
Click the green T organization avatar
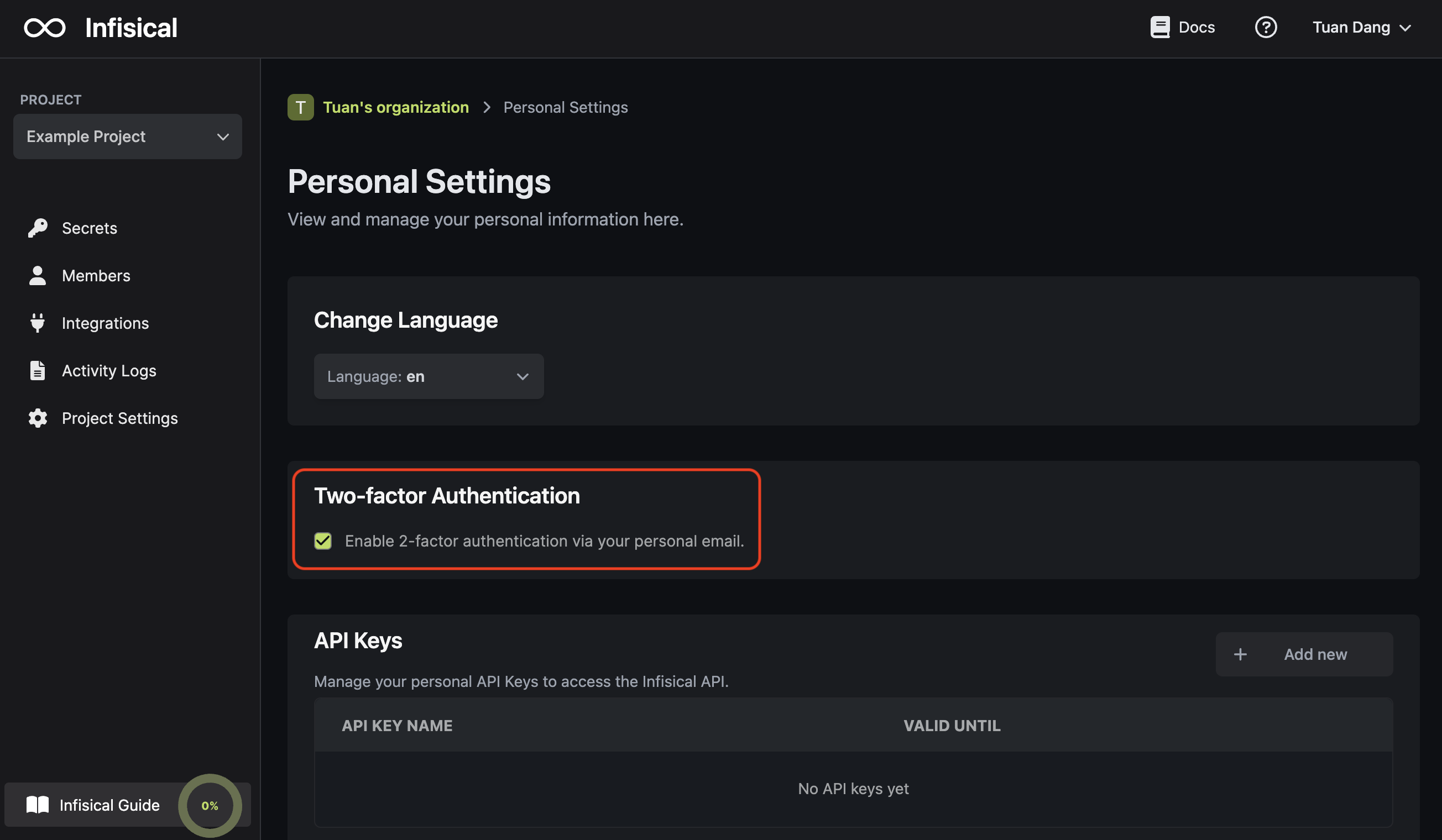(300, 107)
